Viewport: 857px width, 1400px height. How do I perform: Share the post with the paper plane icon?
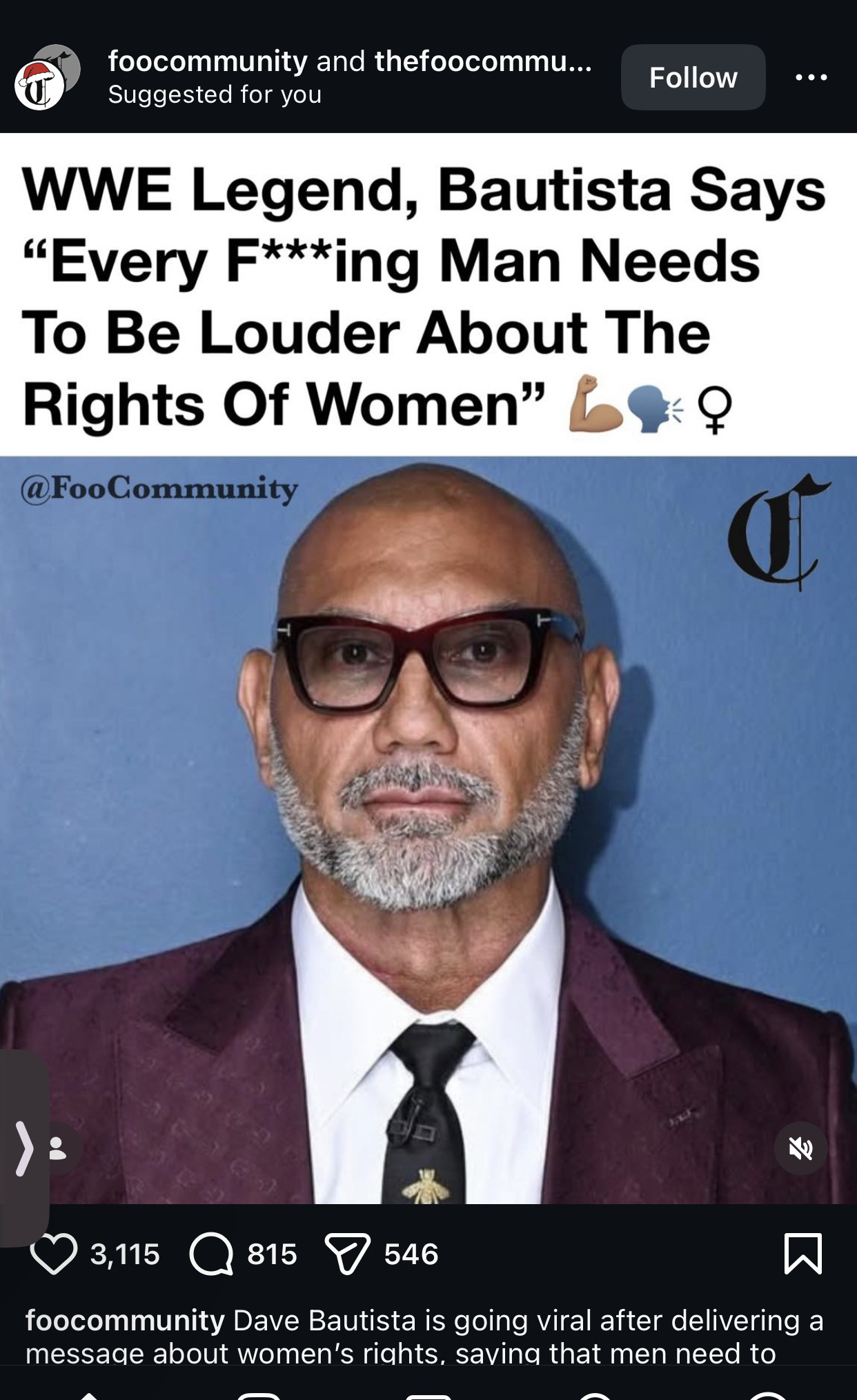[x=348, y=1254]
